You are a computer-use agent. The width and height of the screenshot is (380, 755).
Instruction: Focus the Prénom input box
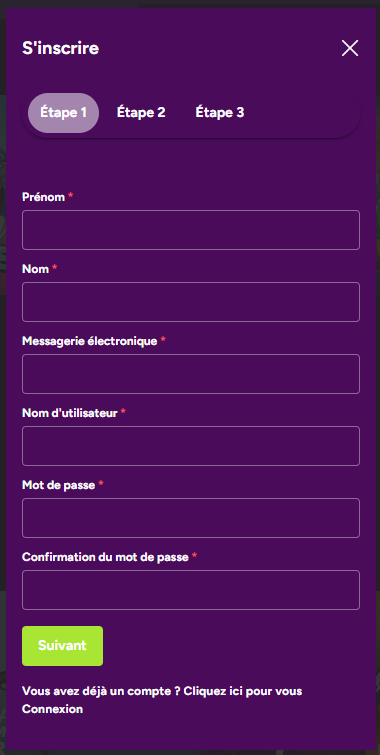click(x=191, y=230)
